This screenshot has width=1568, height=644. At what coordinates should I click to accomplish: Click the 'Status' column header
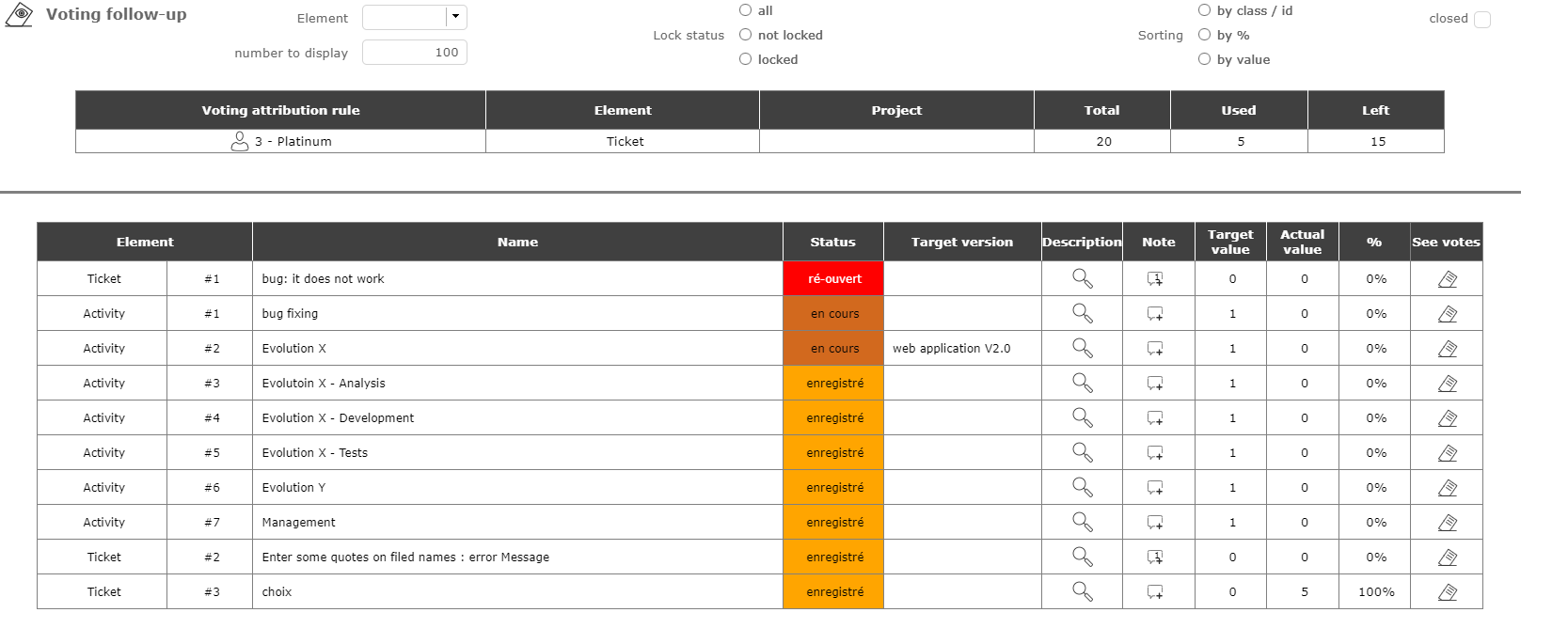pyautogui.click(x=832, y=242)
